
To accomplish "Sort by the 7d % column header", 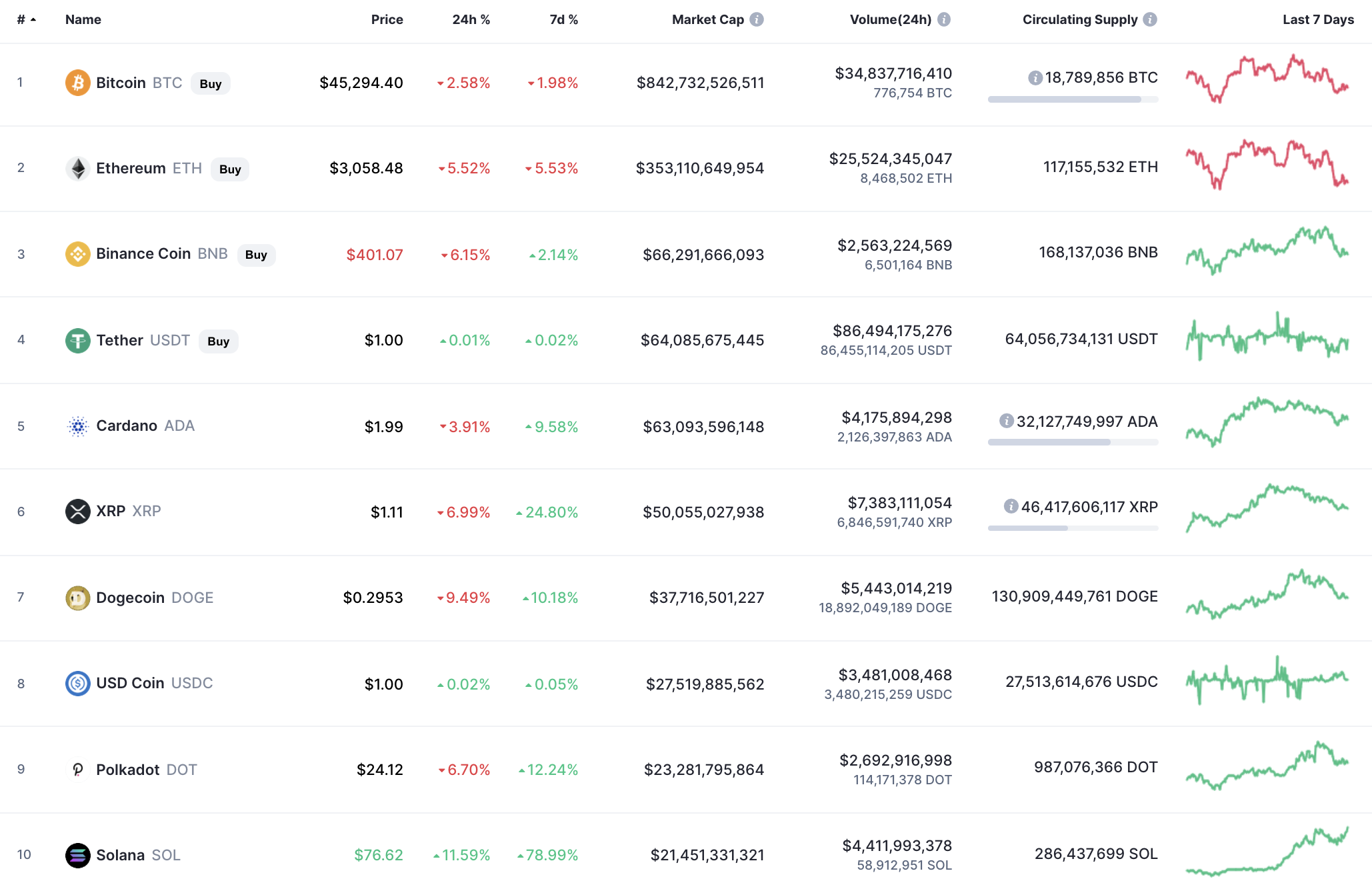I will (x=563, y=19).
